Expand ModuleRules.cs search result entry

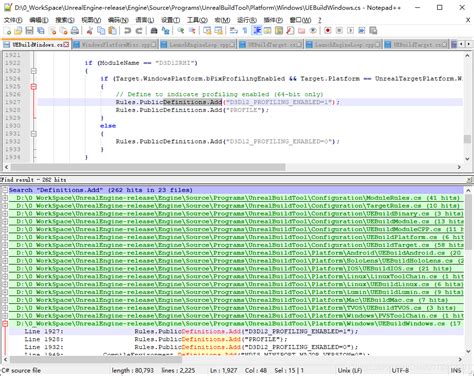click(5, 198)
